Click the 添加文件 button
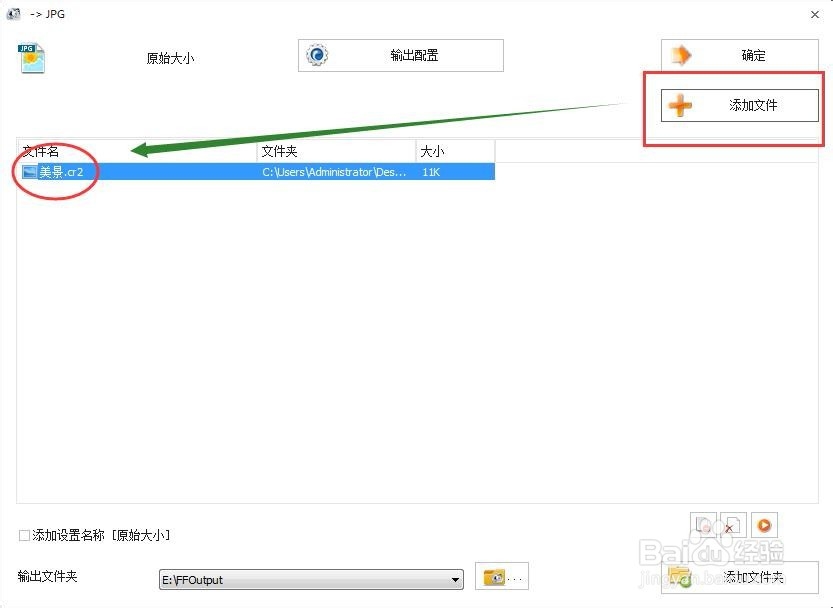 pyautogui.click(x=740, y=105)
